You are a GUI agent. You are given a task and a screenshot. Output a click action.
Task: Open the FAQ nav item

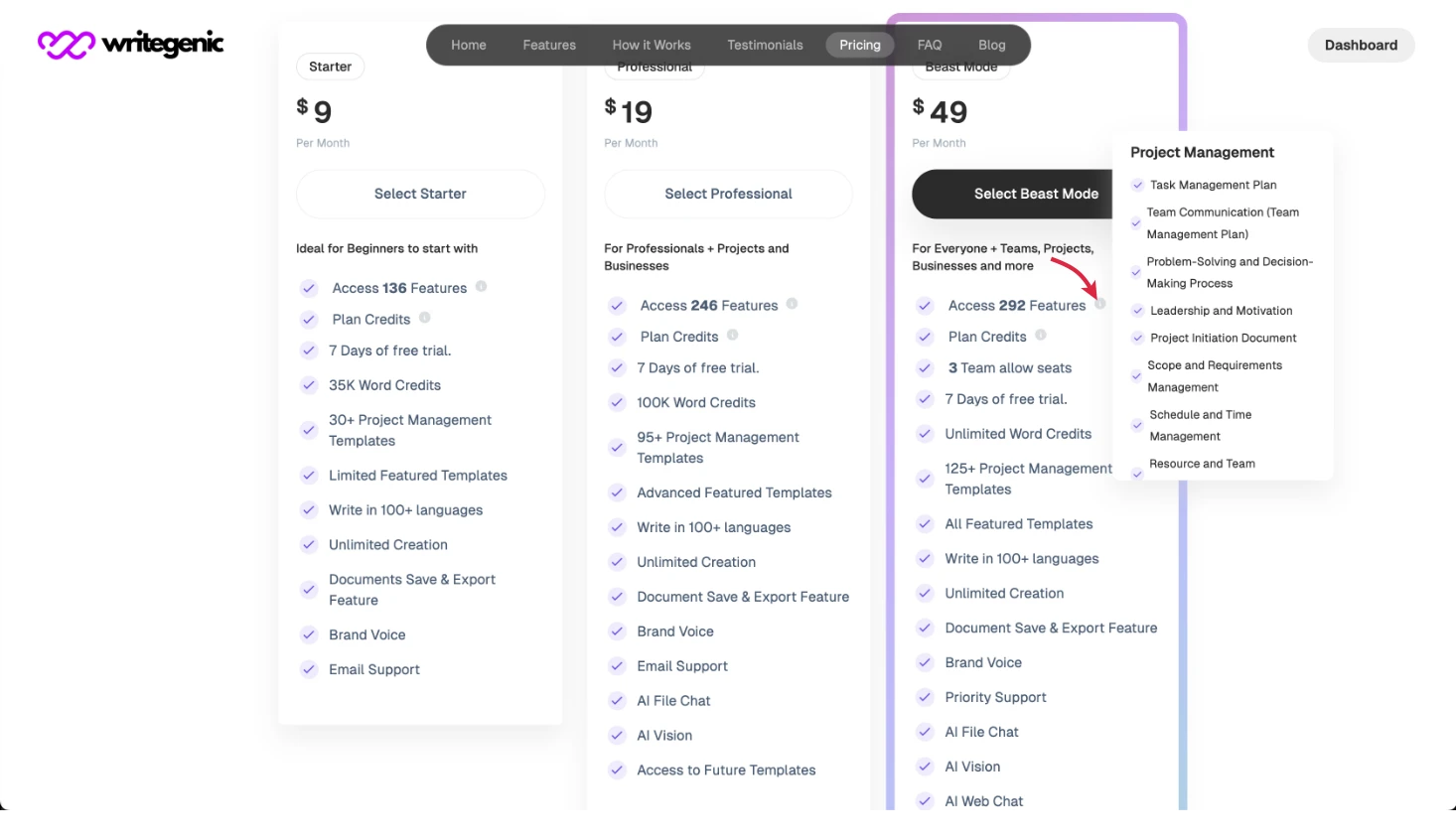point(929,45)
